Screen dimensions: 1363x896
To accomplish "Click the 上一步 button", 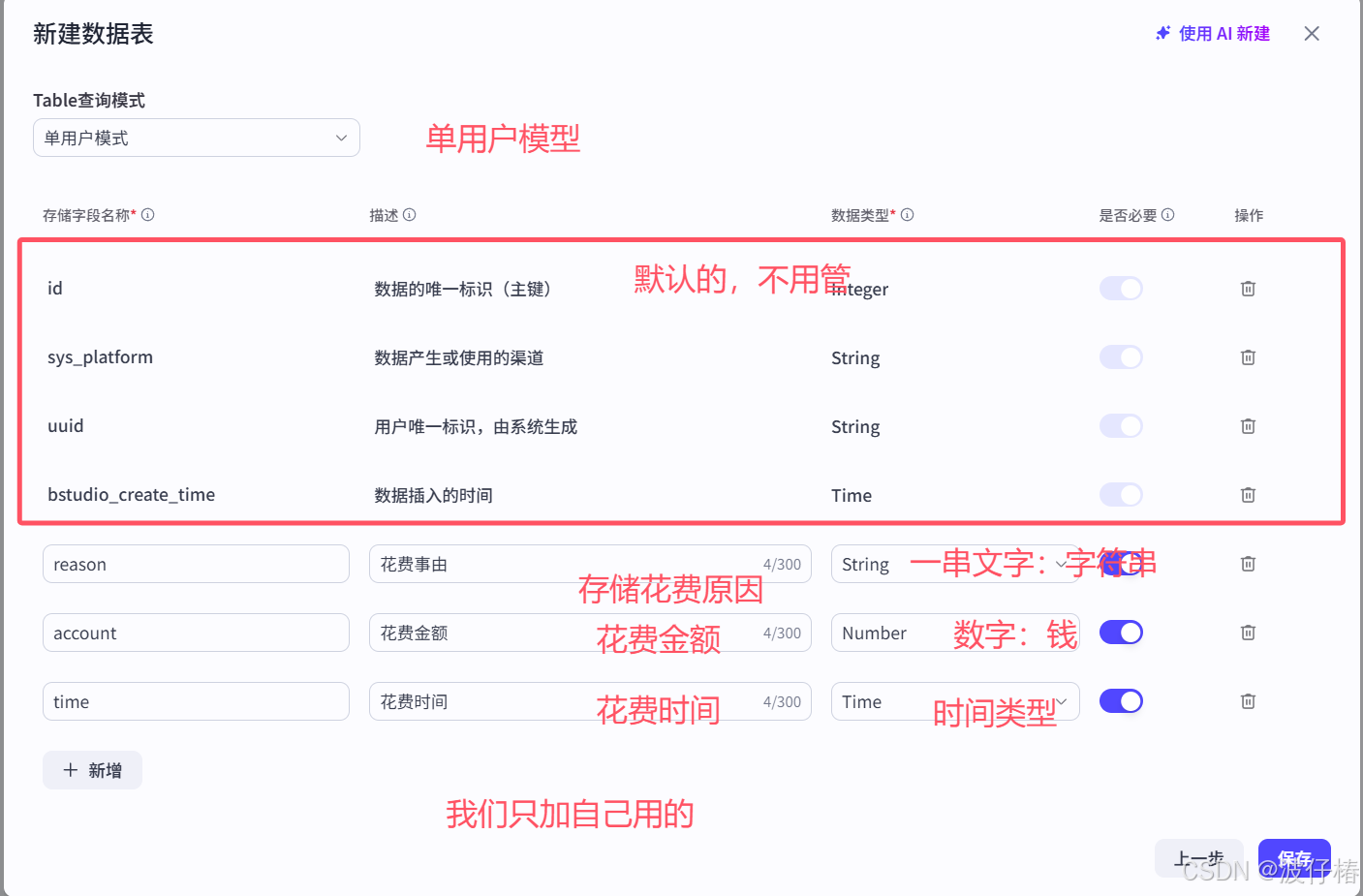I will (1199, 857).
